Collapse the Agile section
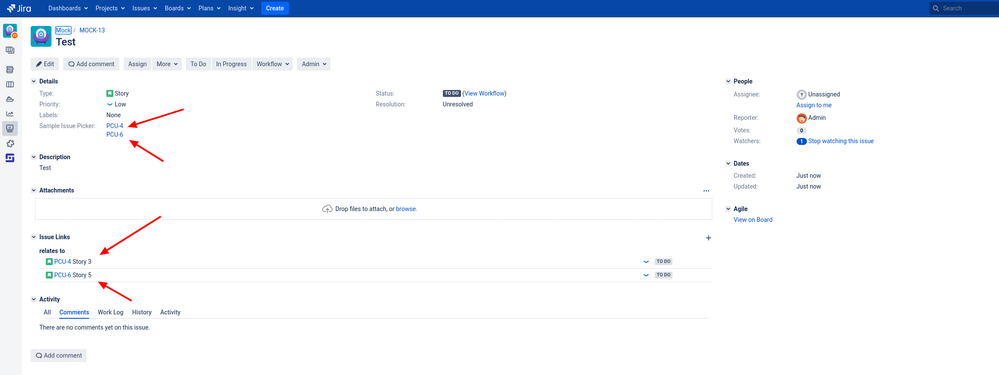 pos(728,209)
